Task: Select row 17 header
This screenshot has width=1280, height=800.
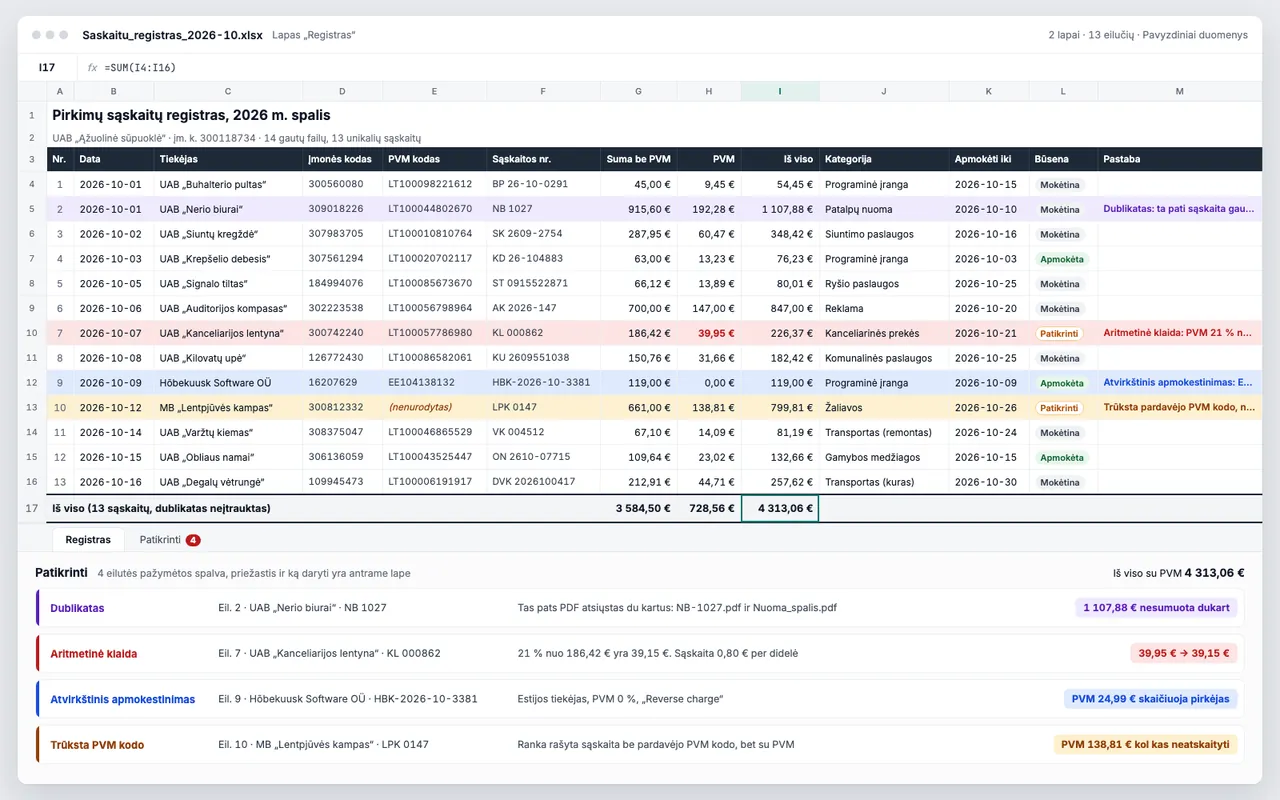Action: click(32, 508)
